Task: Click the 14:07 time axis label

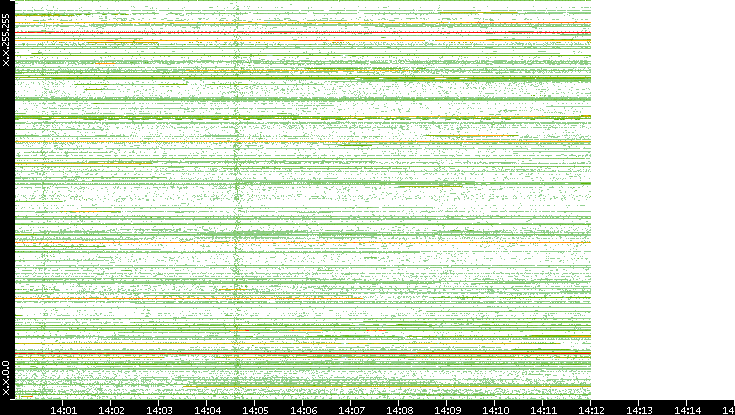Action: coord(351,410)
